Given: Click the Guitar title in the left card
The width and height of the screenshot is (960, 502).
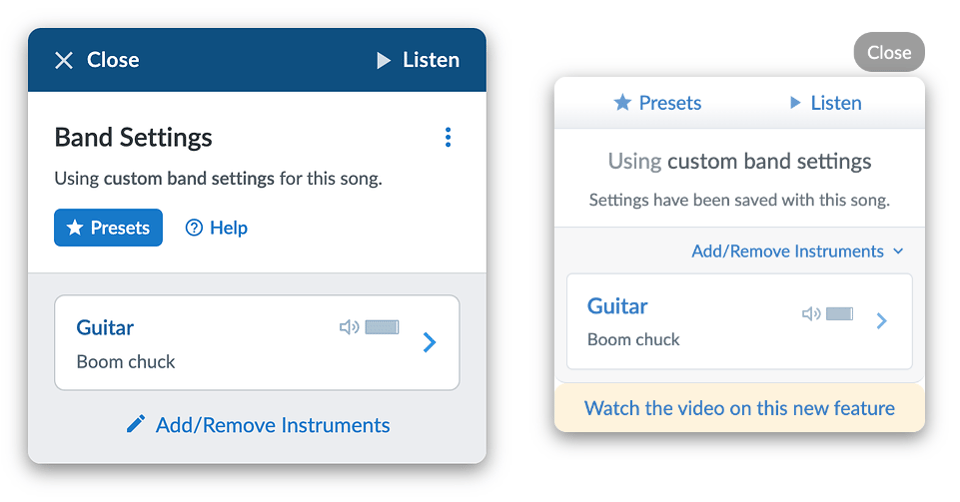Looking at the screenshot, I should coord(105,327).
